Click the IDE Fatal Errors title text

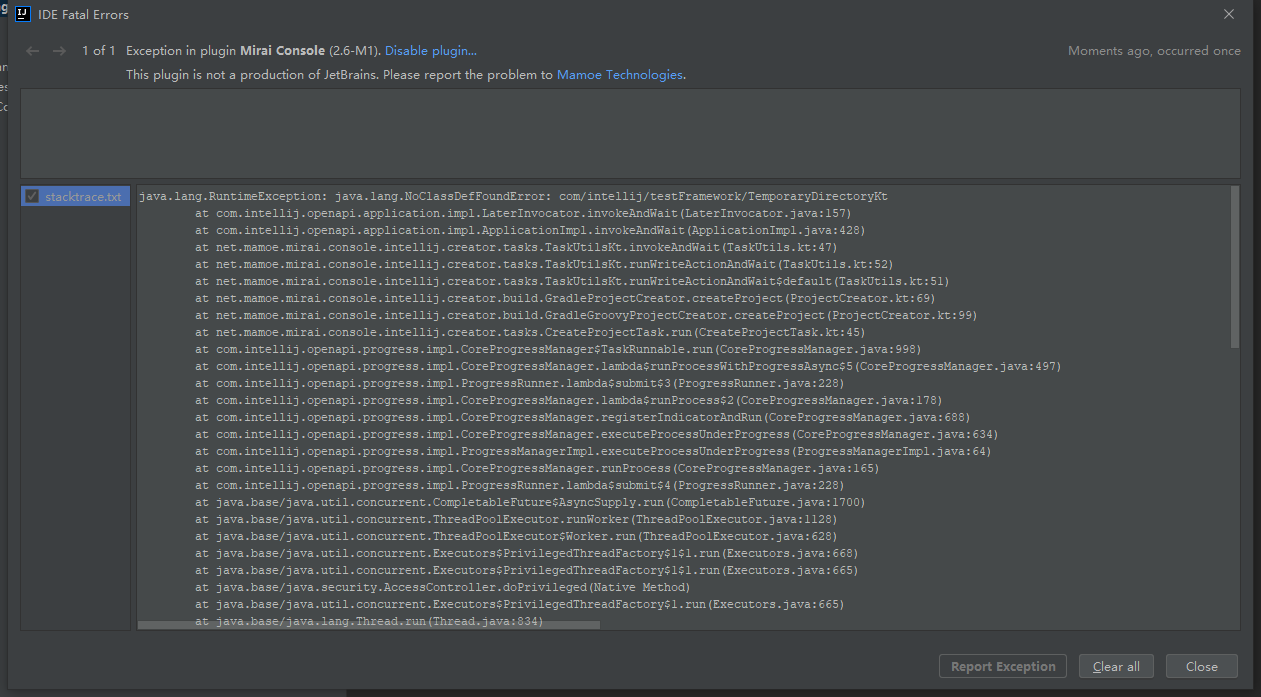click(83, 14)
